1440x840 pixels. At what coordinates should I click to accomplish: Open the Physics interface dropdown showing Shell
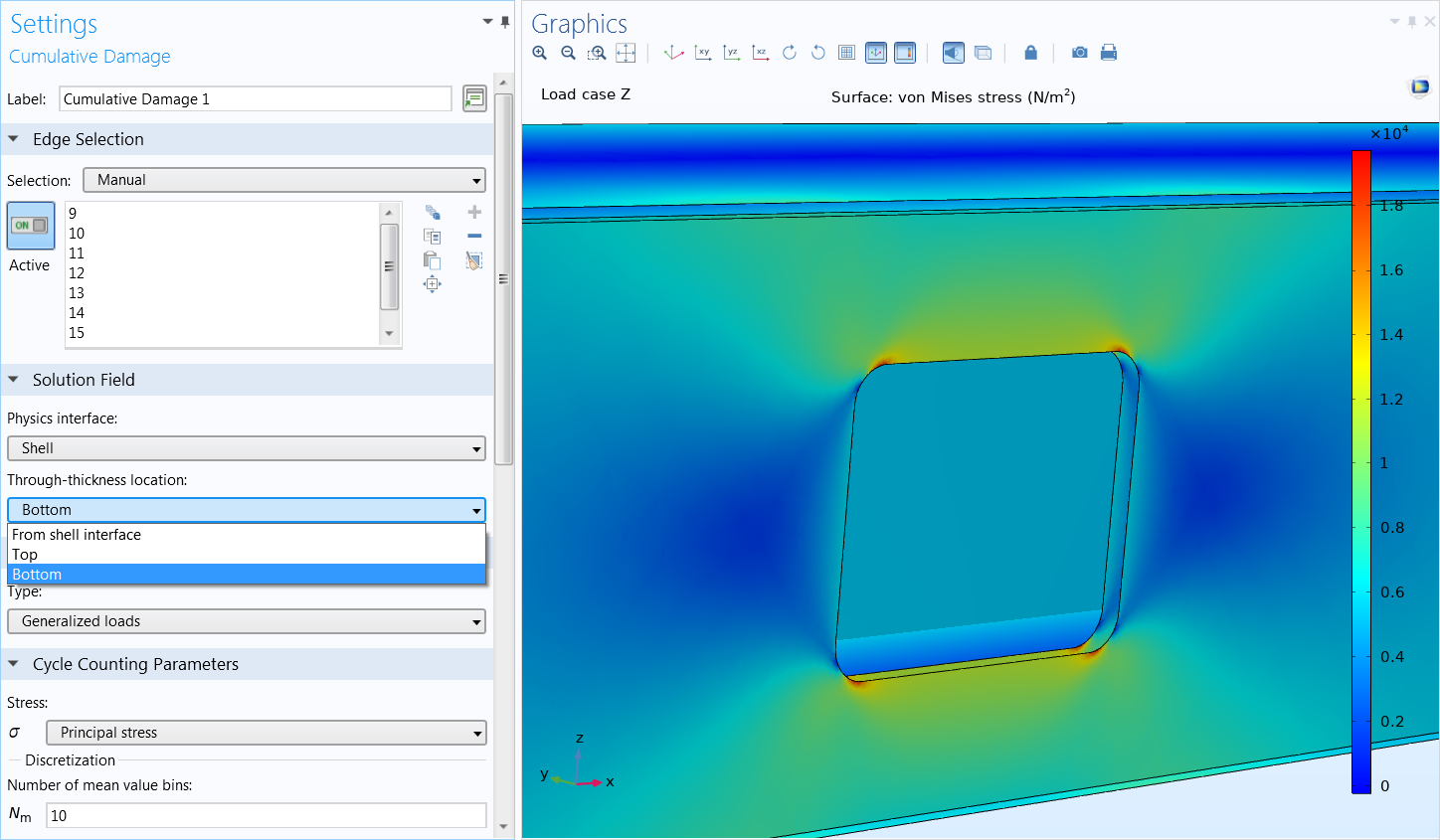[247, 448]
